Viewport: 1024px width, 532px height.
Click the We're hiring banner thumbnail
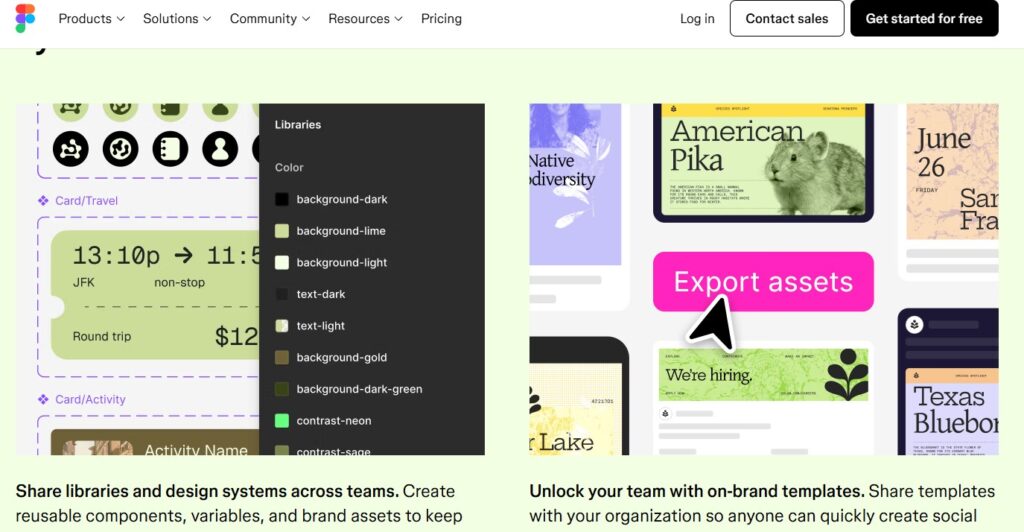click(763, 375)
